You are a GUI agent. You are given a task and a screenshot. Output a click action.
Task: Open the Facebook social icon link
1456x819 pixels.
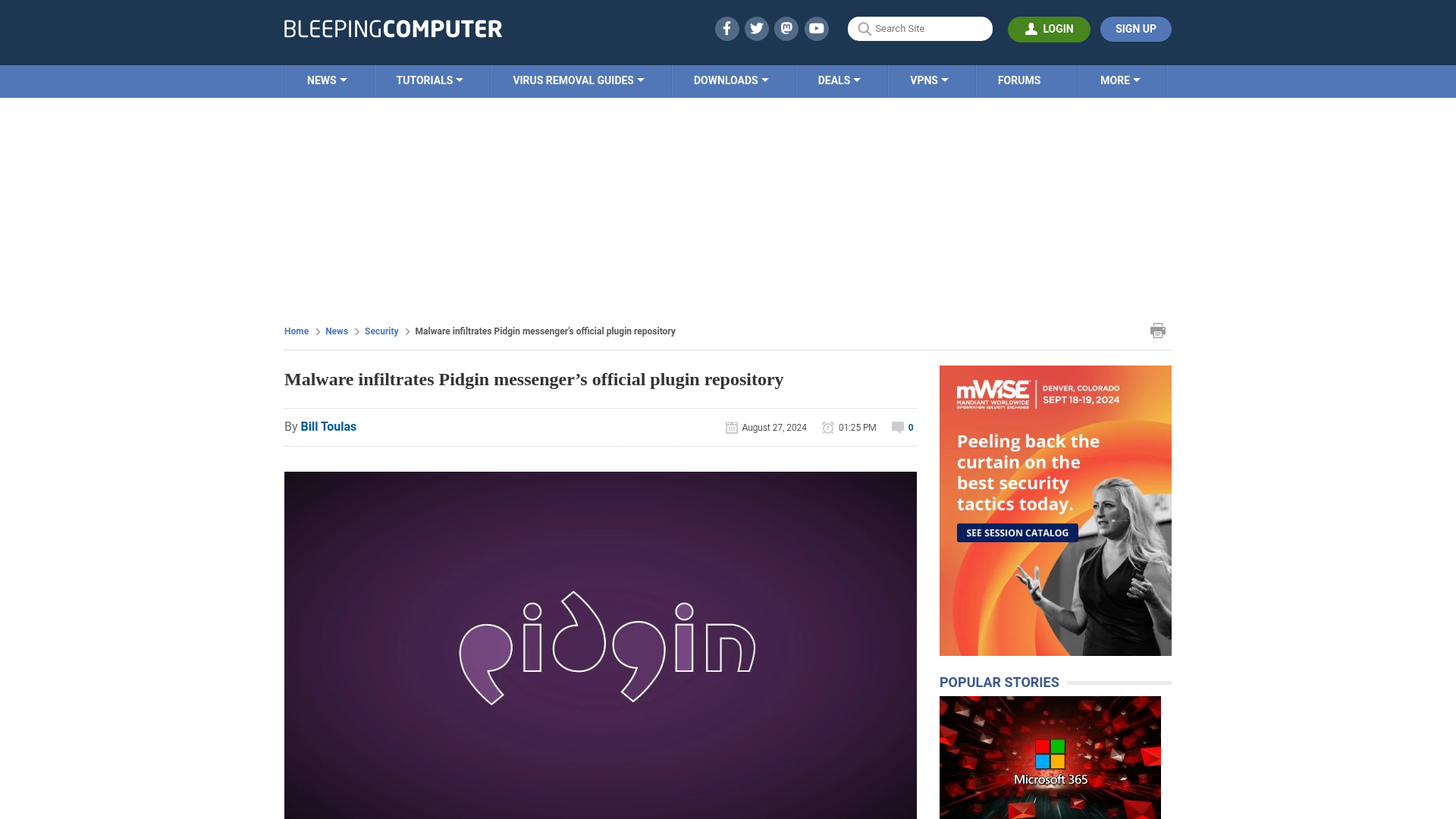pyautogui.click(x=727, y=28)
